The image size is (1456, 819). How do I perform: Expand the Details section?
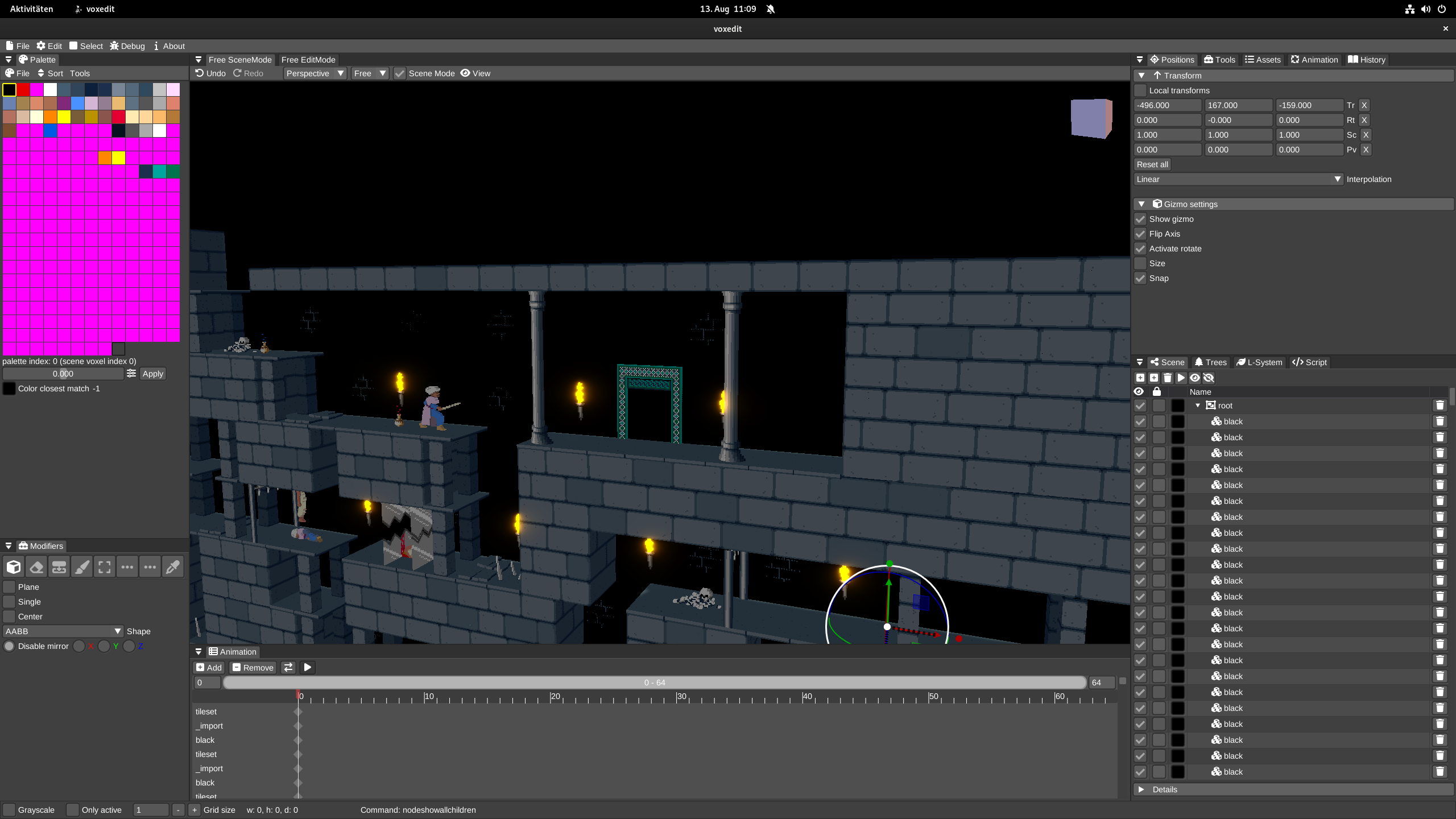tap(1141, 789)
